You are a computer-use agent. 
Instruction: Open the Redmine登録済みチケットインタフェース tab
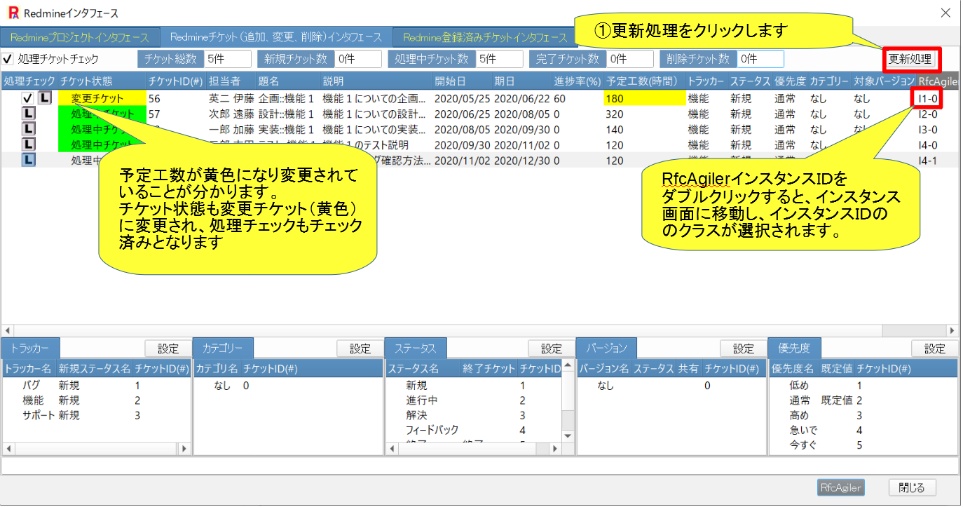pyautogui.click(x=485, y=37)
